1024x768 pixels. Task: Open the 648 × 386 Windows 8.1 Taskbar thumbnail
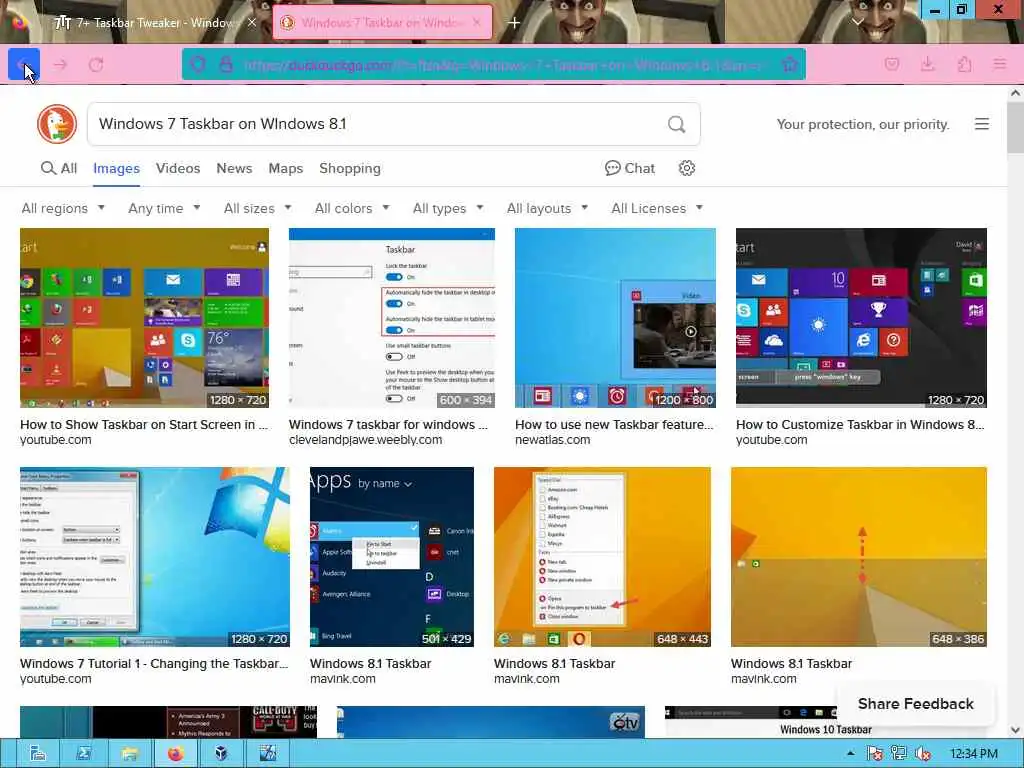coord(859,556)
